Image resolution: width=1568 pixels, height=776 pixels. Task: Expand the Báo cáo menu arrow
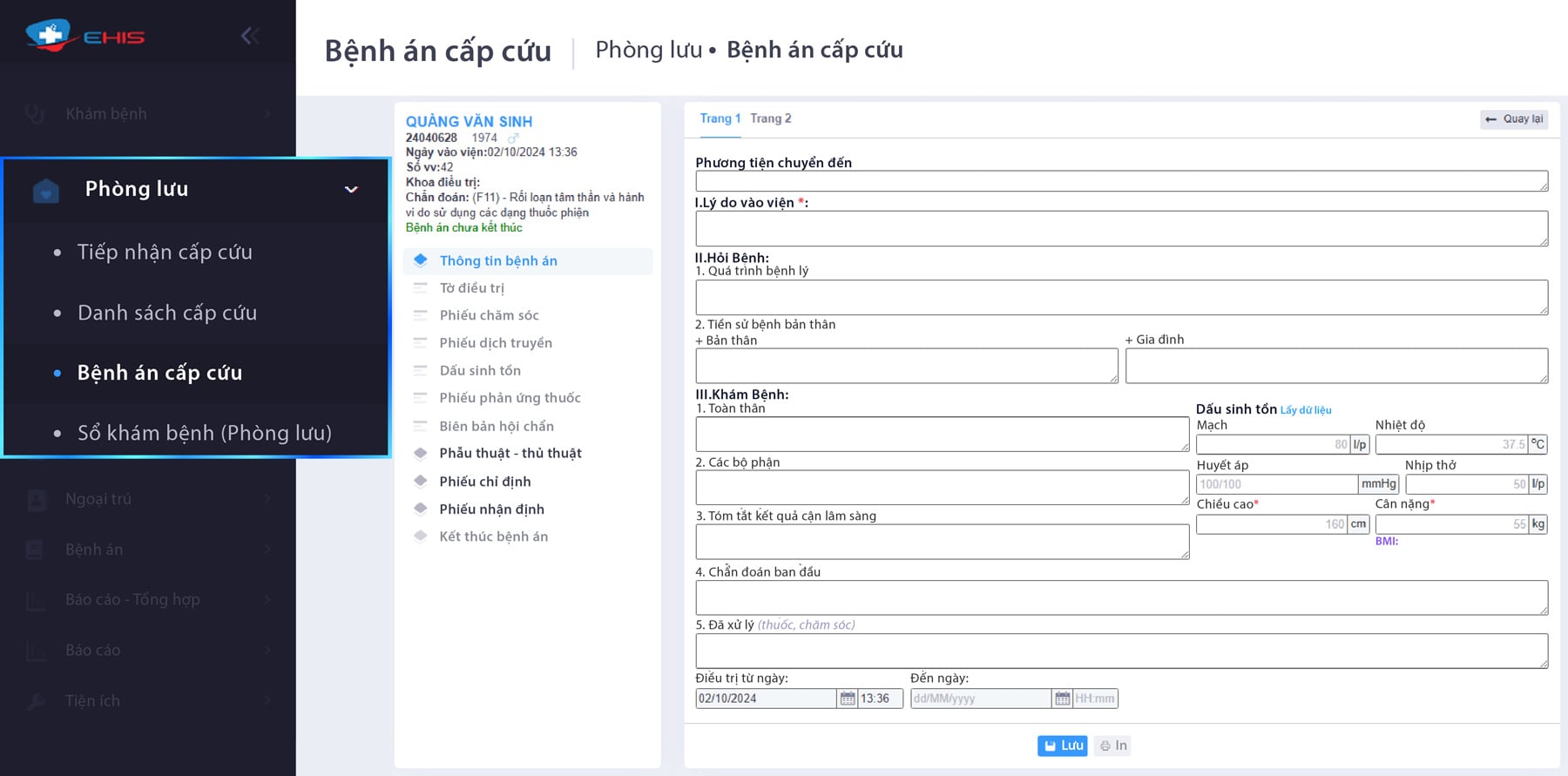tap(267, 651)
